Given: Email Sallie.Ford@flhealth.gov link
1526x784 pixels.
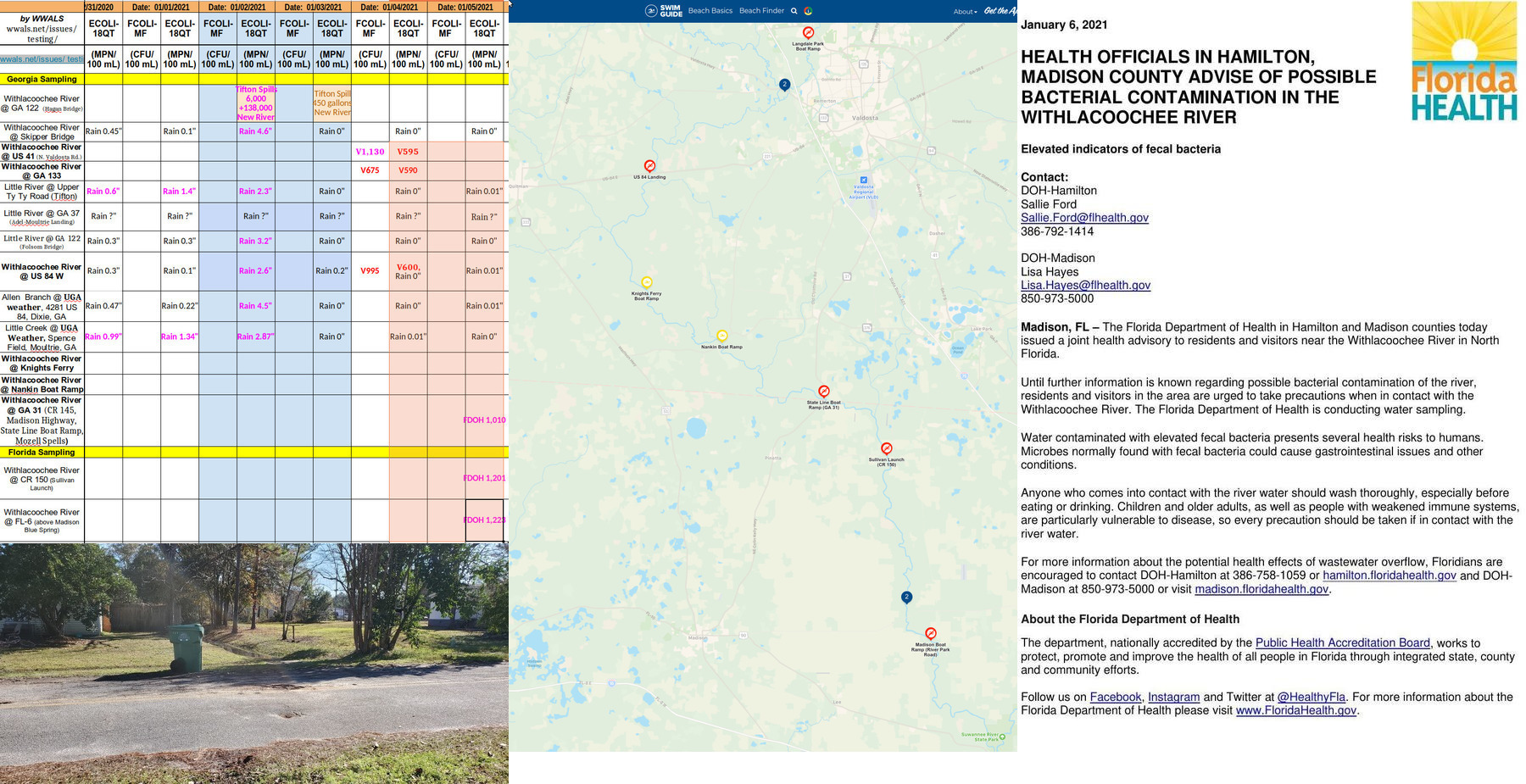Looking at the screenshot, I should [1084, 218].
